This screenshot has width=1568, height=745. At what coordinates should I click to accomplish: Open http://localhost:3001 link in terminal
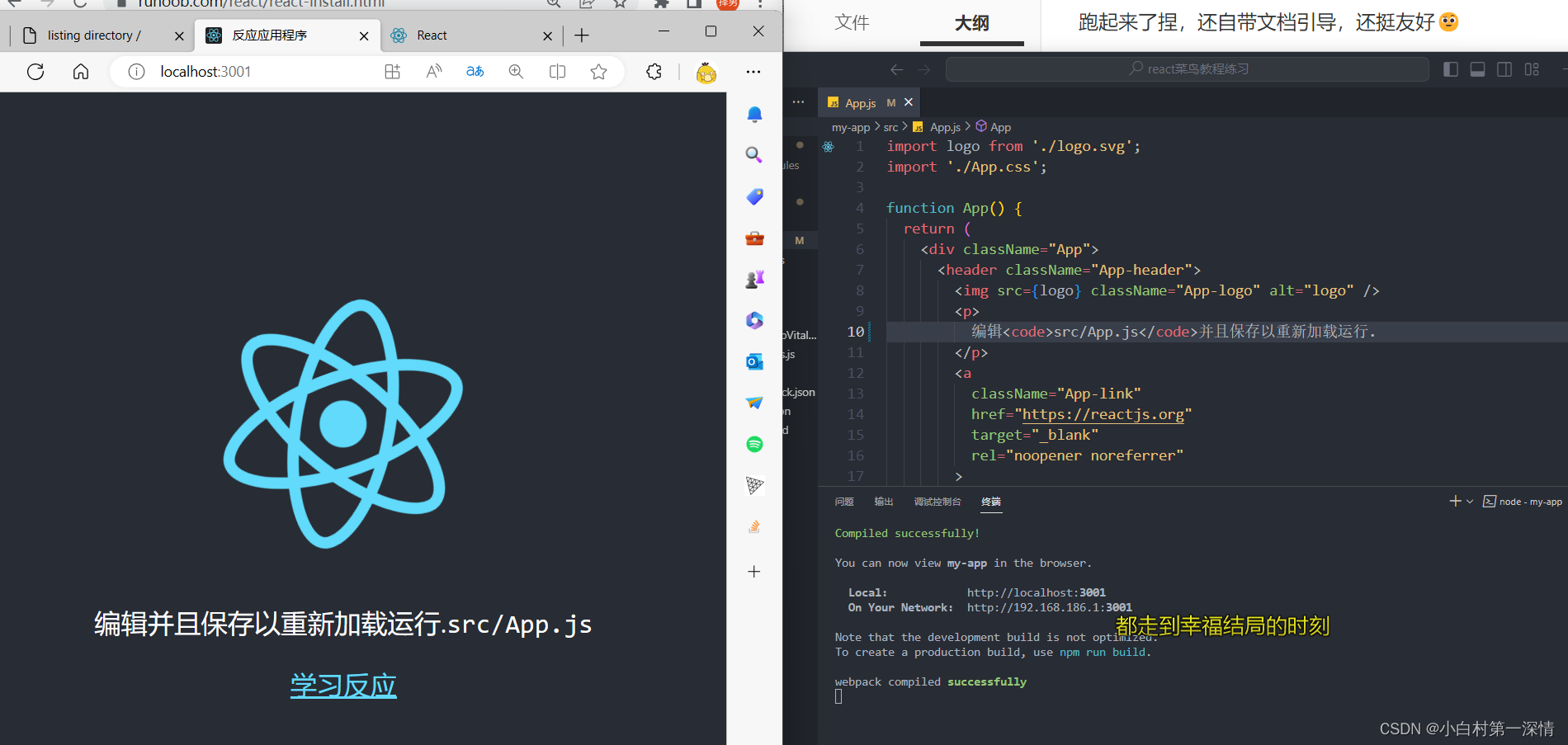pyautogui.click(x=1037, y=592)
